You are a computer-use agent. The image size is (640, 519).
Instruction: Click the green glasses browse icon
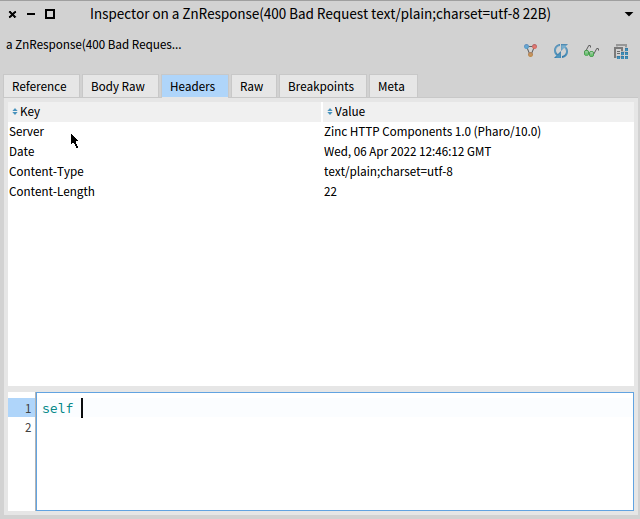point(591,51)
